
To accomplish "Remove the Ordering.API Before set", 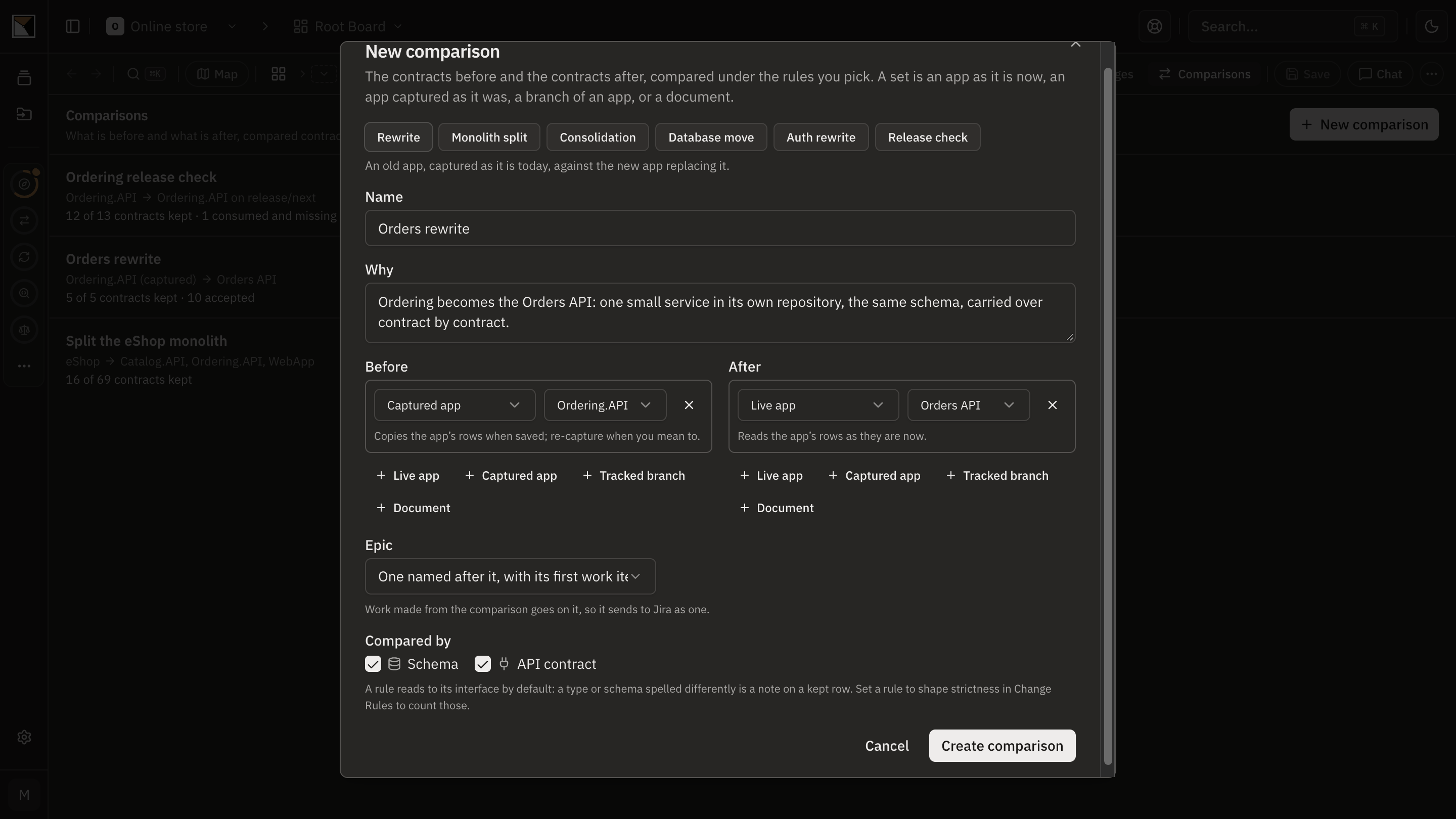I will click(x=689, y=405).
